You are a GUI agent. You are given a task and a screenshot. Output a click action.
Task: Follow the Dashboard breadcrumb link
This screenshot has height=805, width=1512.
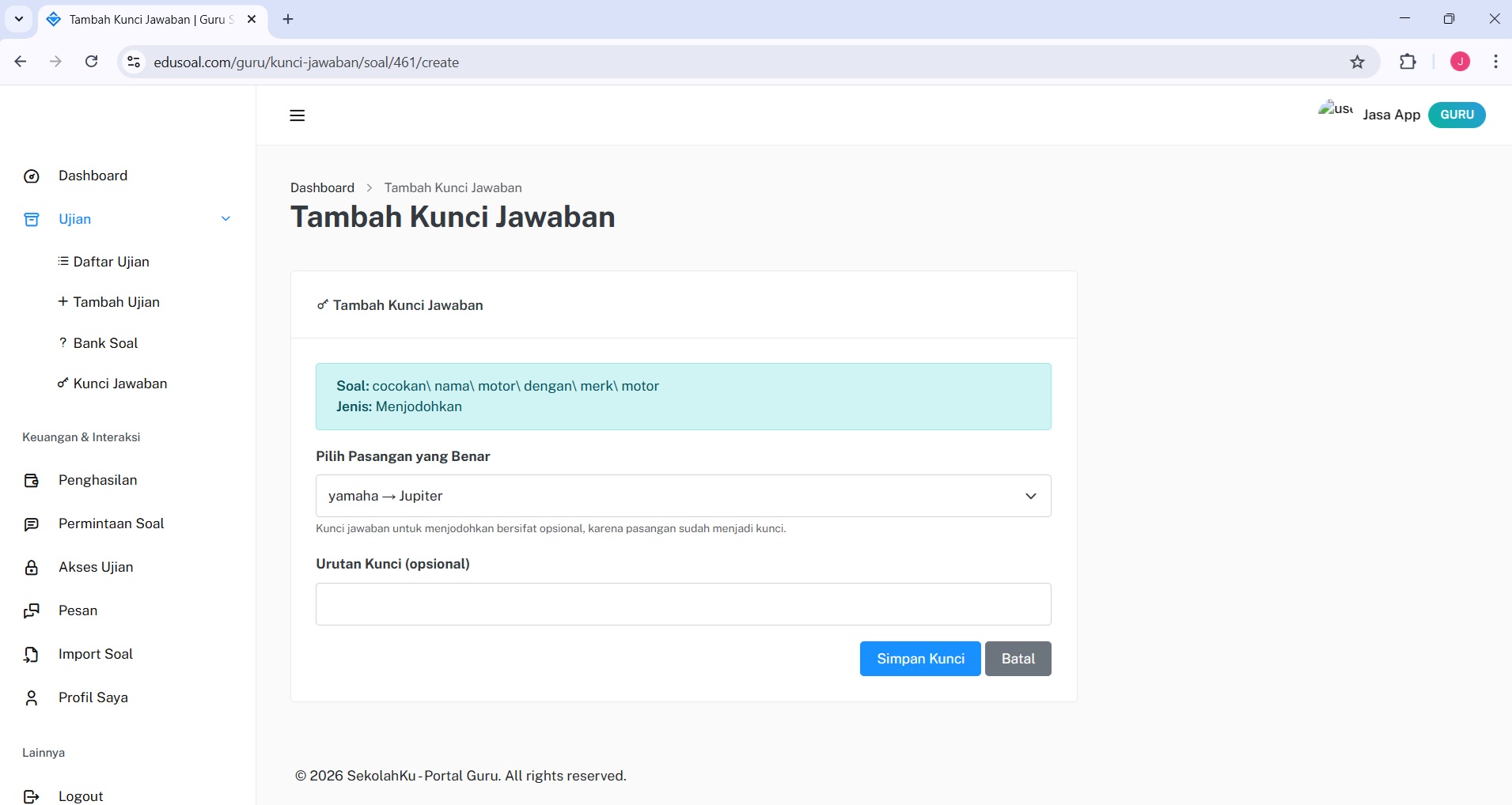pyautogui.click(x=322, y=187)
